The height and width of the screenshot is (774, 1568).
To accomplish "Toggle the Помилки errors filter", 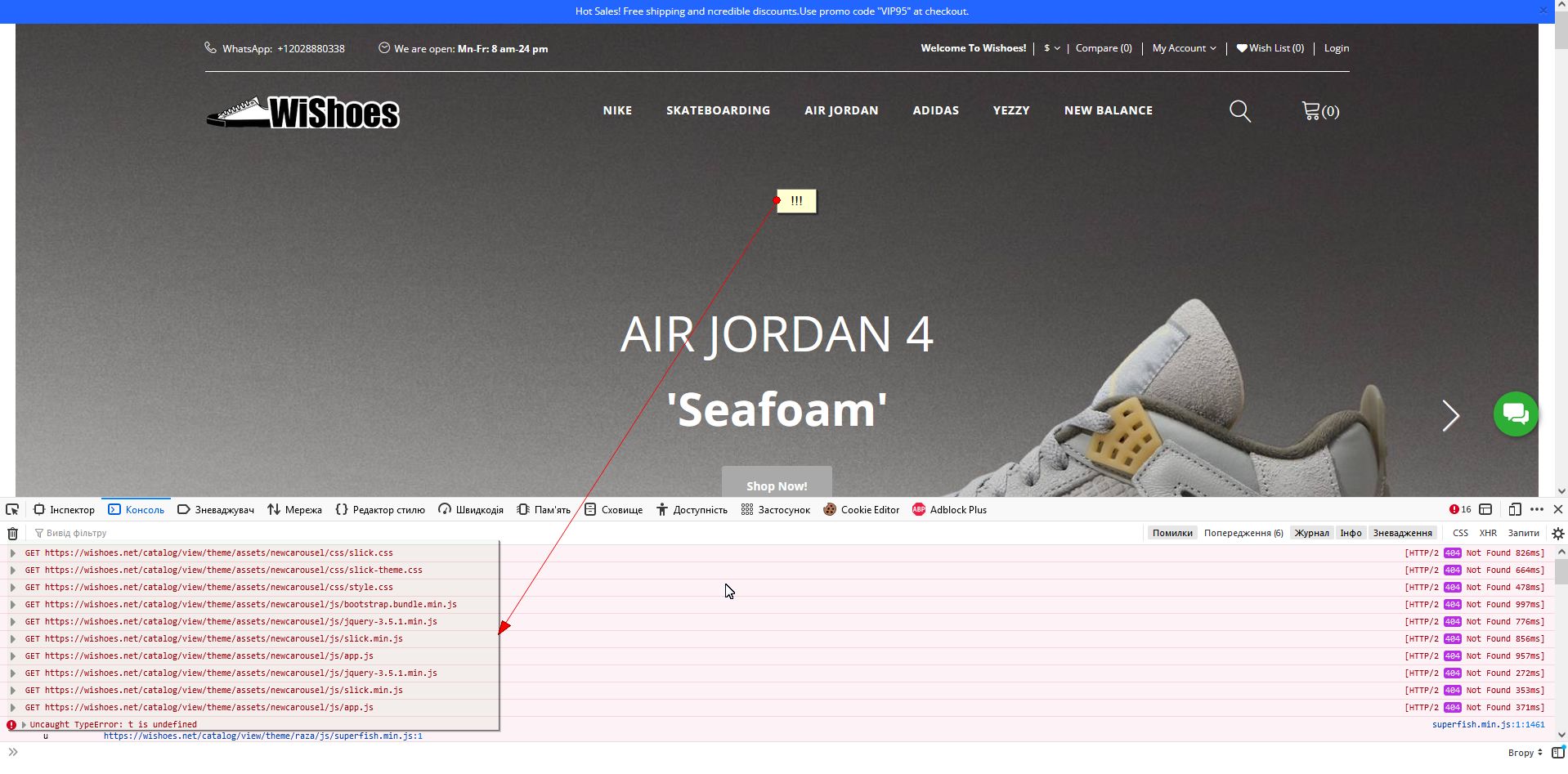I will pyautogui.click(x=1172, y=533).
